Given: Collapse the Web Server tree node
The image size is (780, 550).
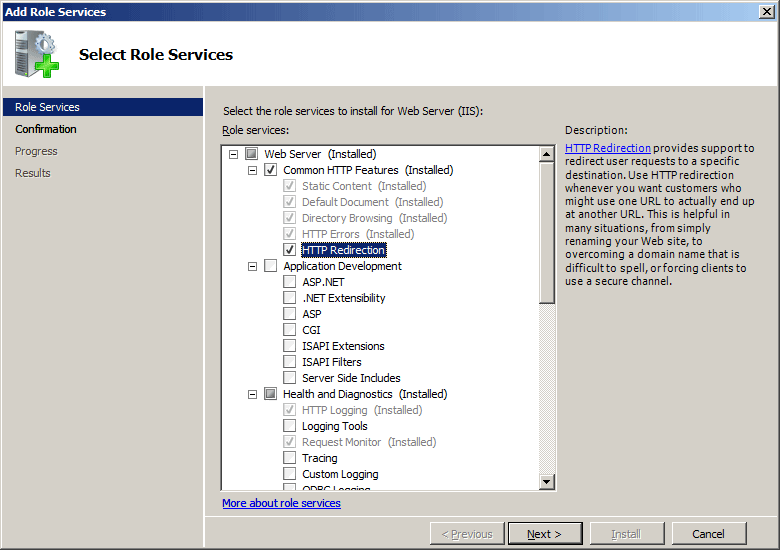Looking at the screenshot, I should click(x=233, y=154).
